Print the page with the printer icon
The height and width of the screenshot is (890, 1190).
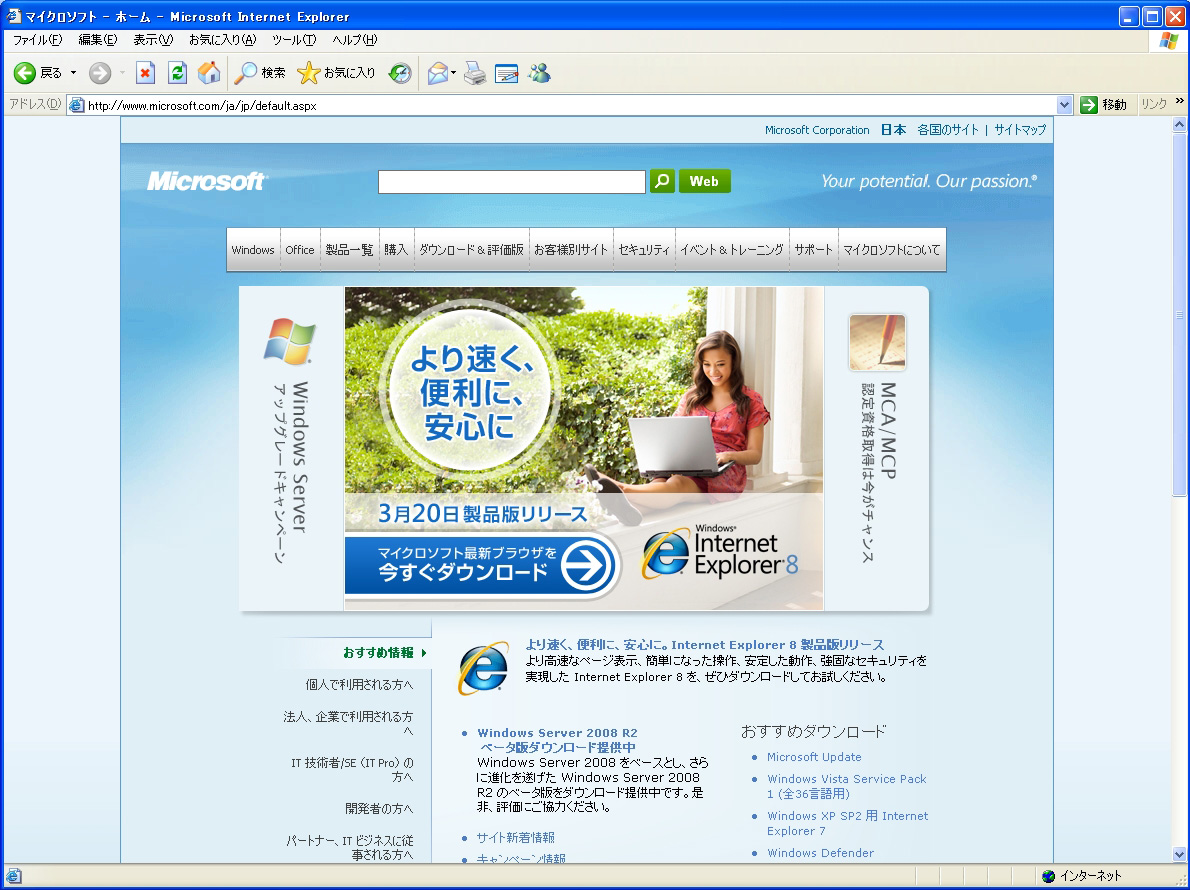[x=475, y=73]
